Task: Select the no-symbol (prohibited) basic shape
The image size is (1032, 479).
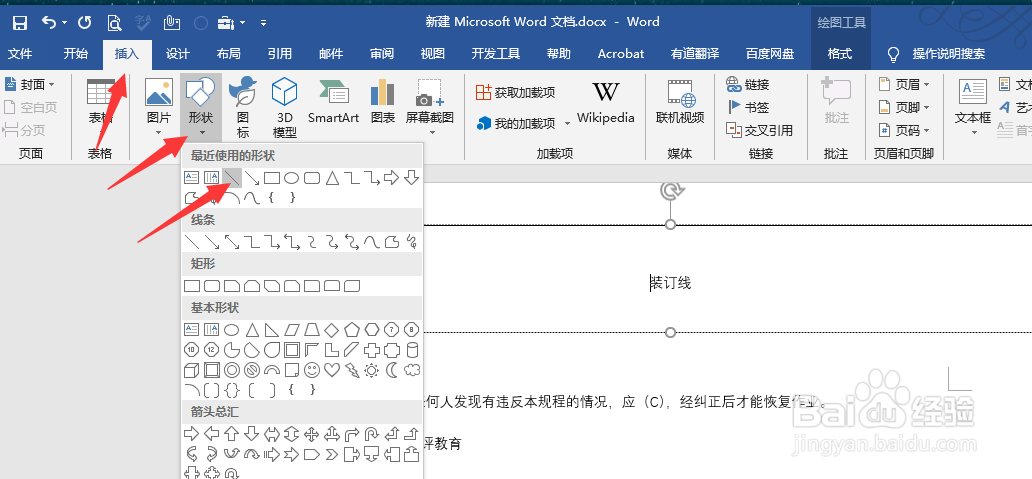Action: [x=251, y=370]
